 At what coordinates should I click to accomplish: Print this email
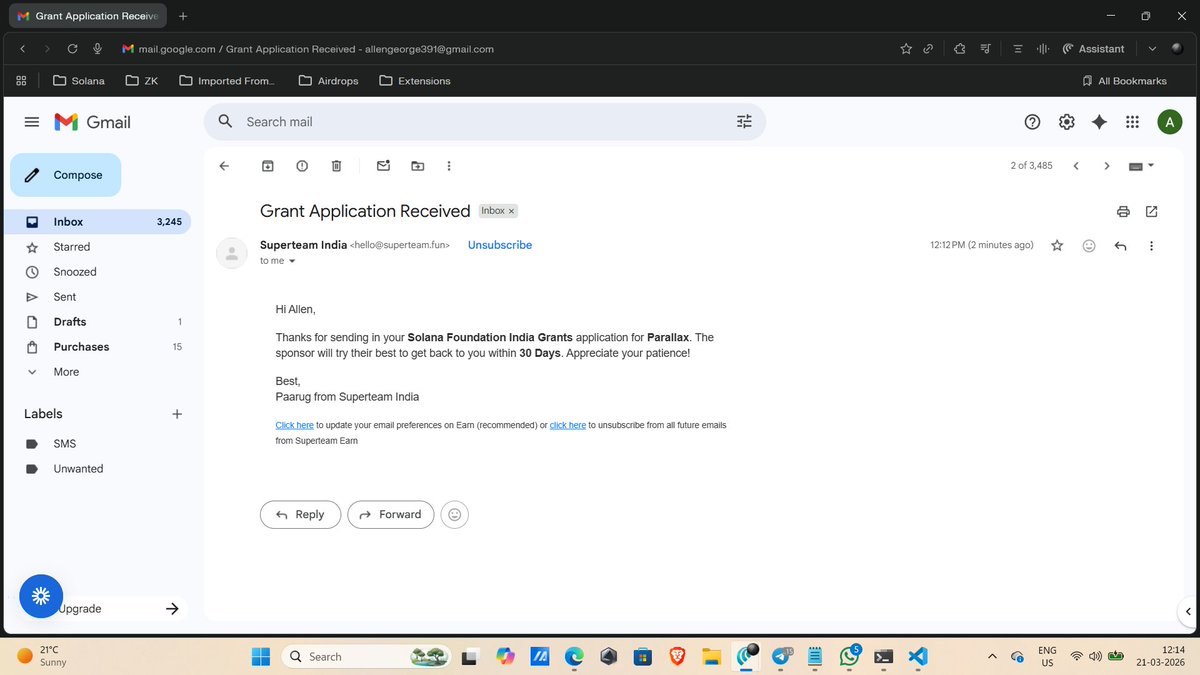(1123, 211)
